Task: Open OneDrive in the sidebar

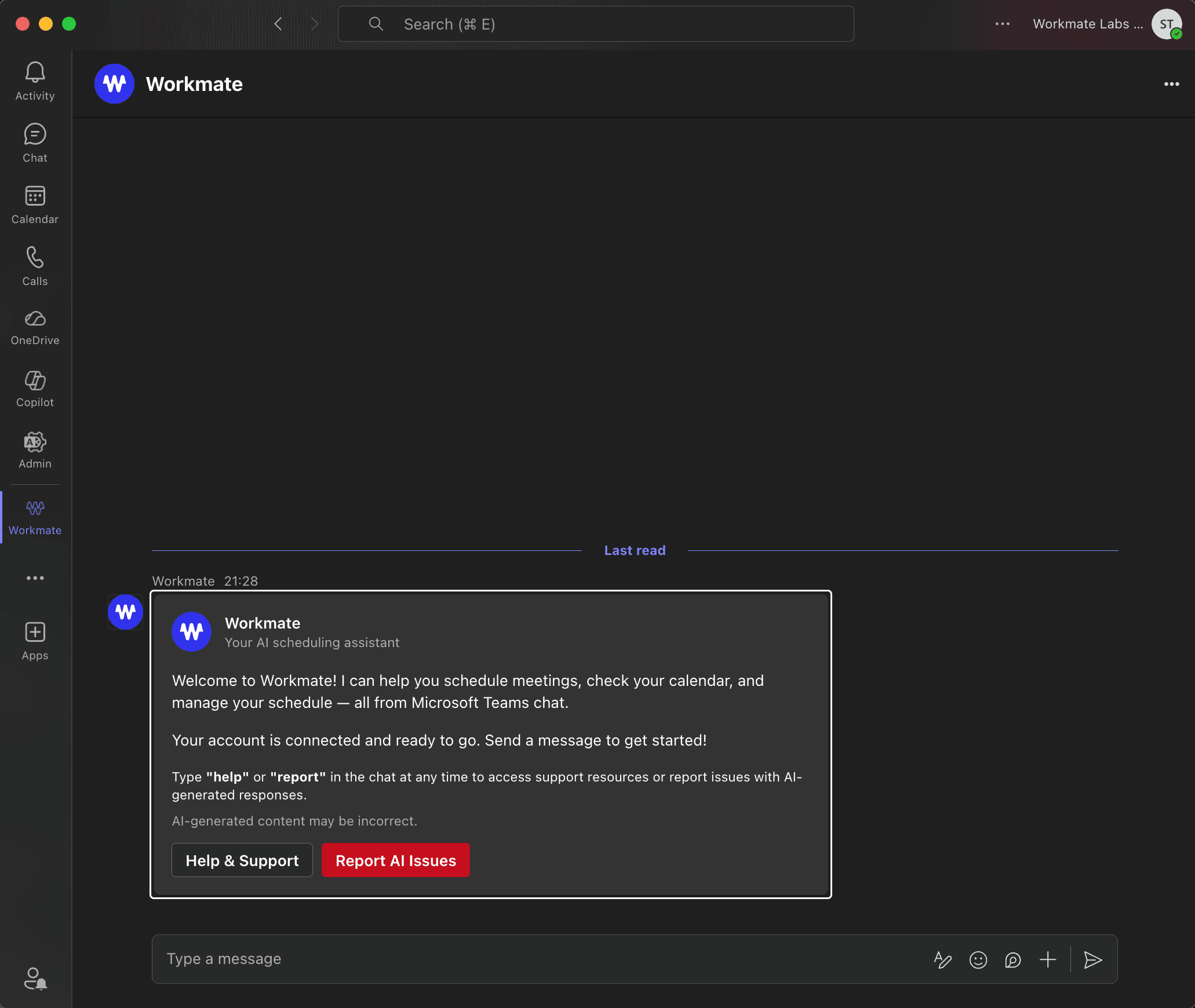Action: tap(35, 327)
